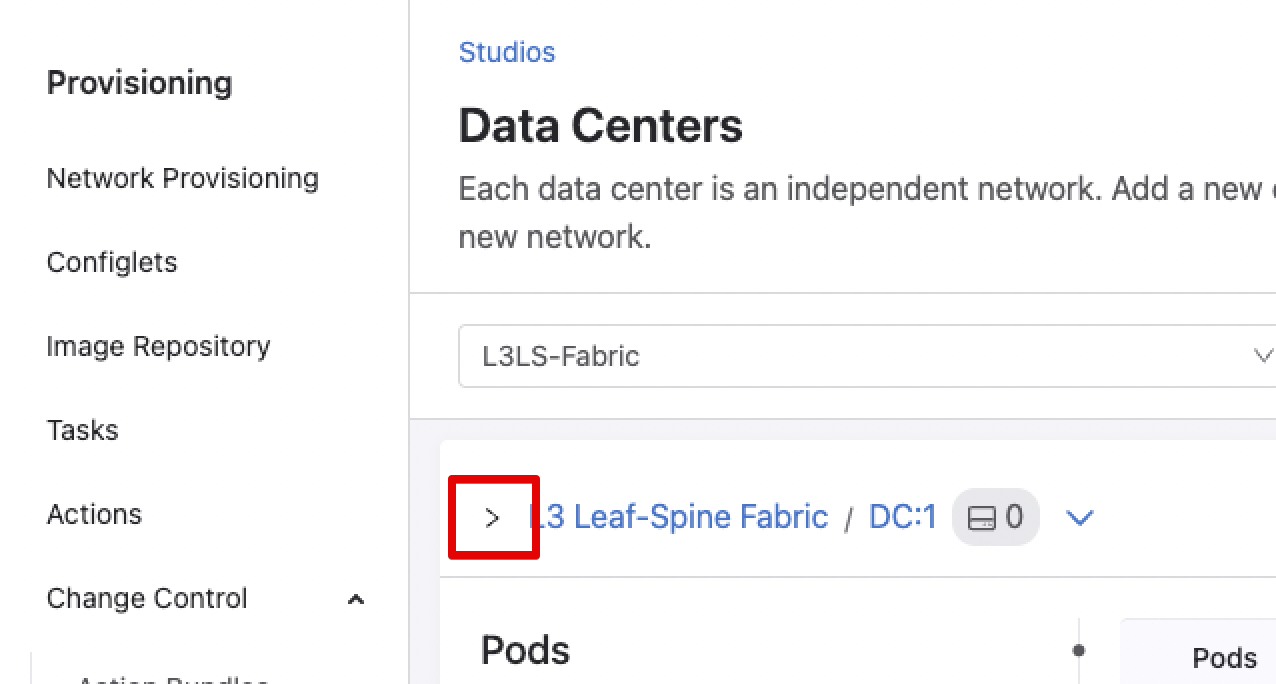Click the dot handle on panel divider

1078,651
